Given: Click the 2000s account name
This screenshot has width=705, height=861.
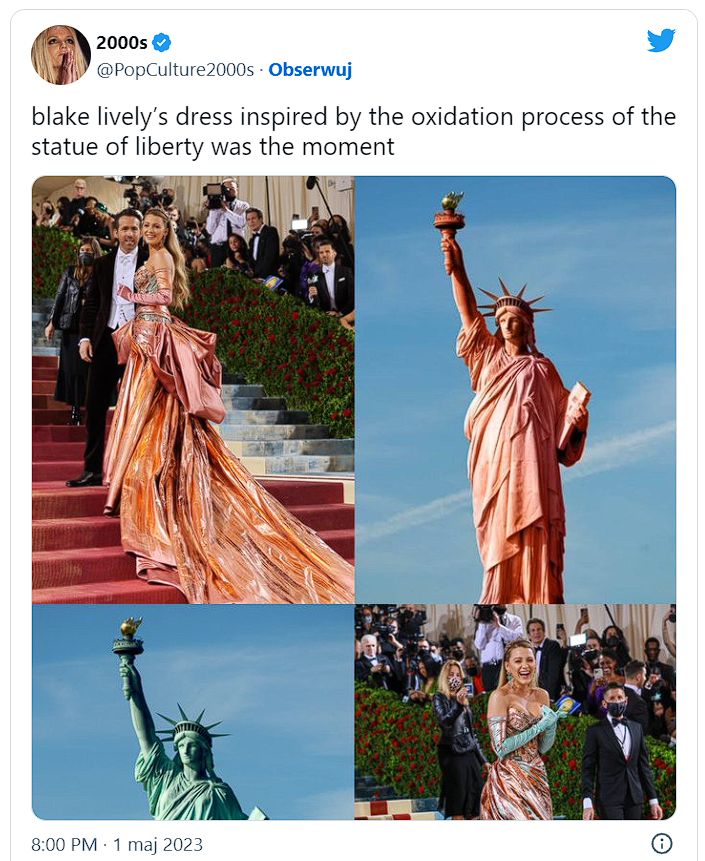Looking at the screenshot, I should 122,42.
